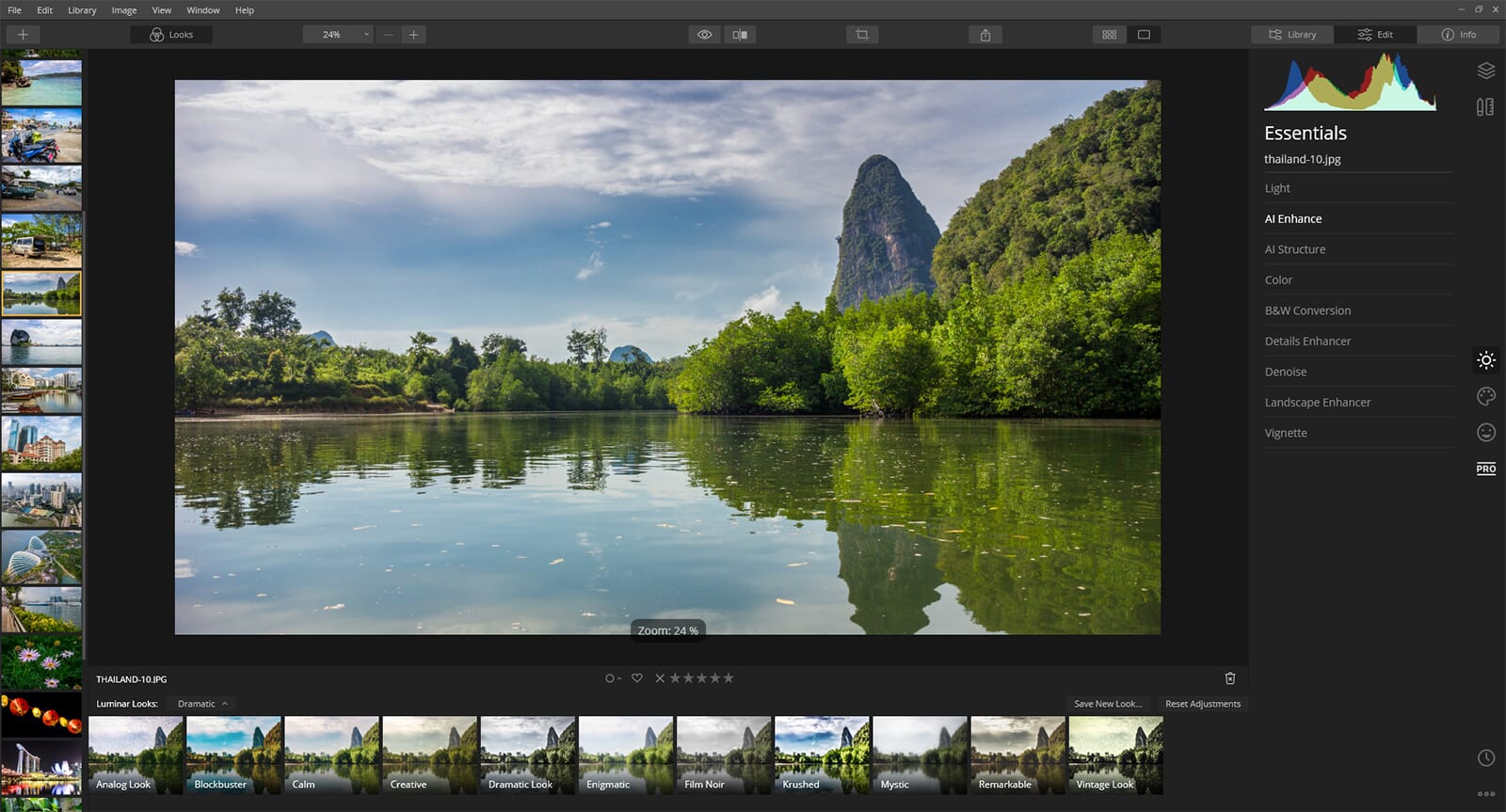
Task: Open the Help menu
Action: [245, 10]
